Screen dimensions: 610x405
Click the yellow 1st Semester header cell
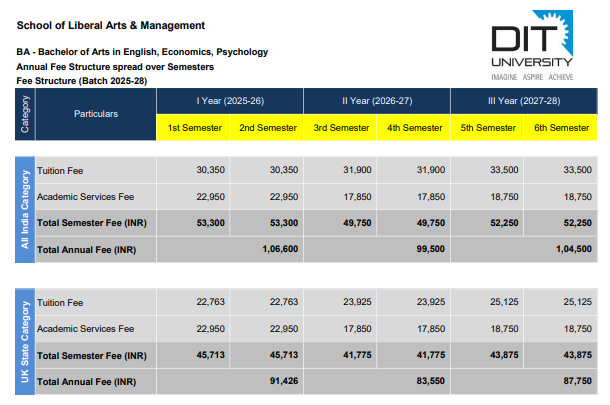tap(193, 128)
